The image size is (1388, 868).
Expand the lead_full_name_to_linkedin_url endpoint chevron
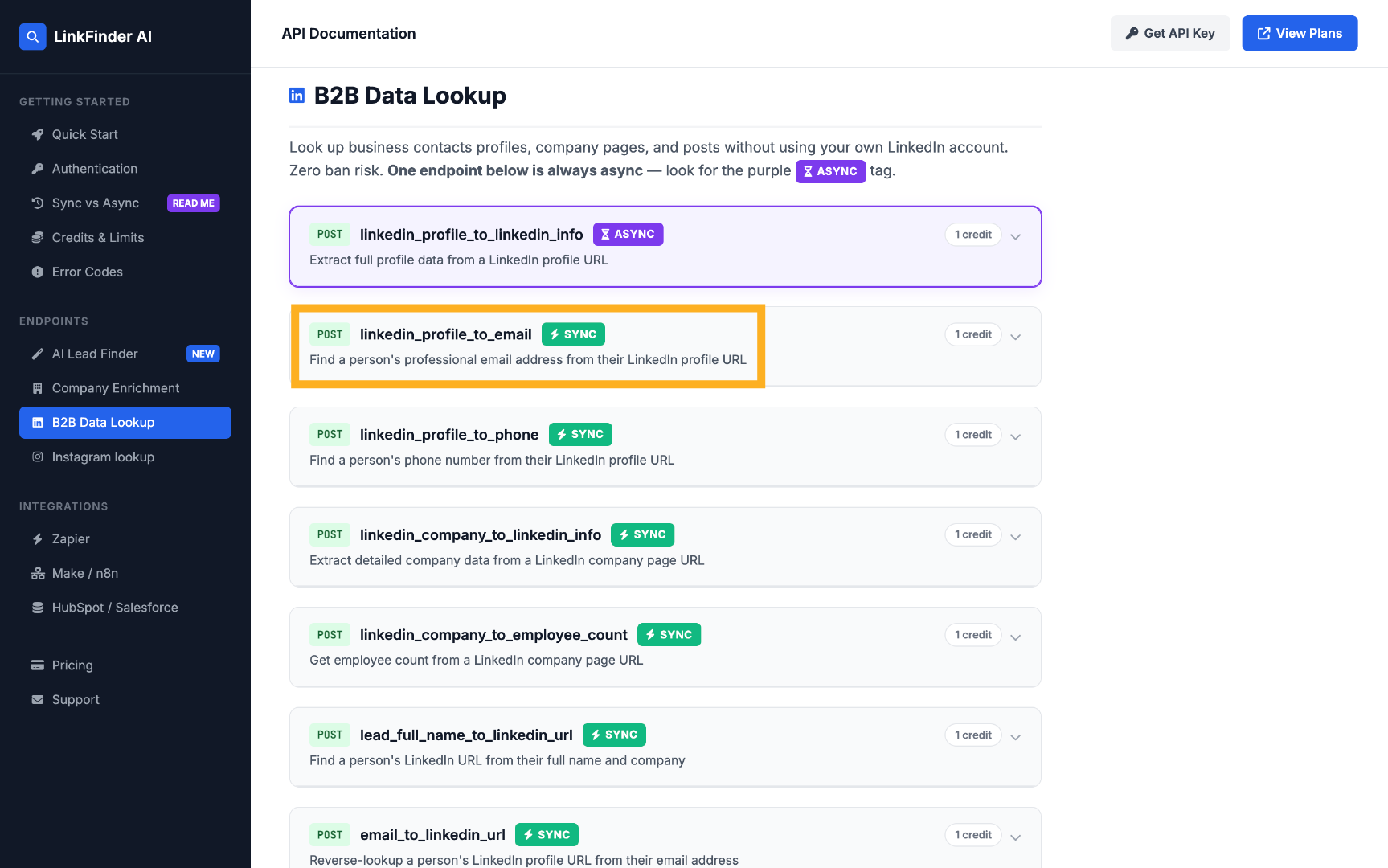point(1016,737)
